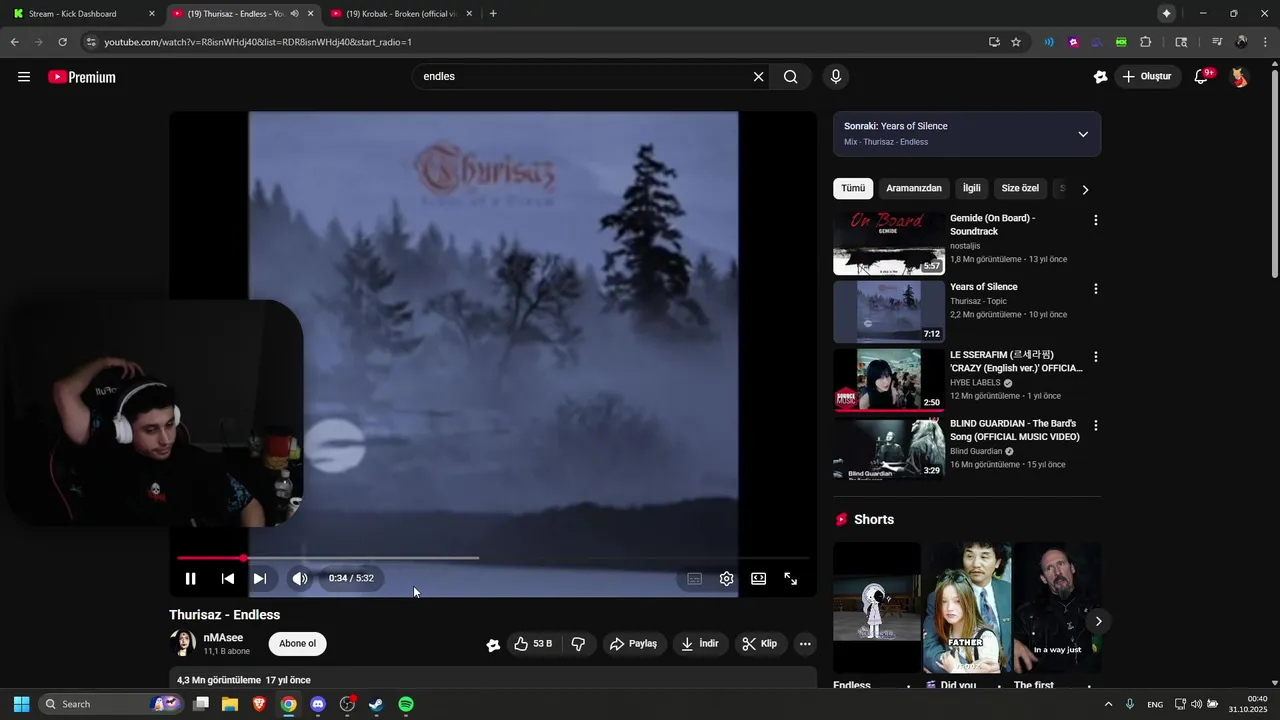This screenshot has height=720, width=1280.
Task: Go back in browser history
Action: click(x=14, y=42)
